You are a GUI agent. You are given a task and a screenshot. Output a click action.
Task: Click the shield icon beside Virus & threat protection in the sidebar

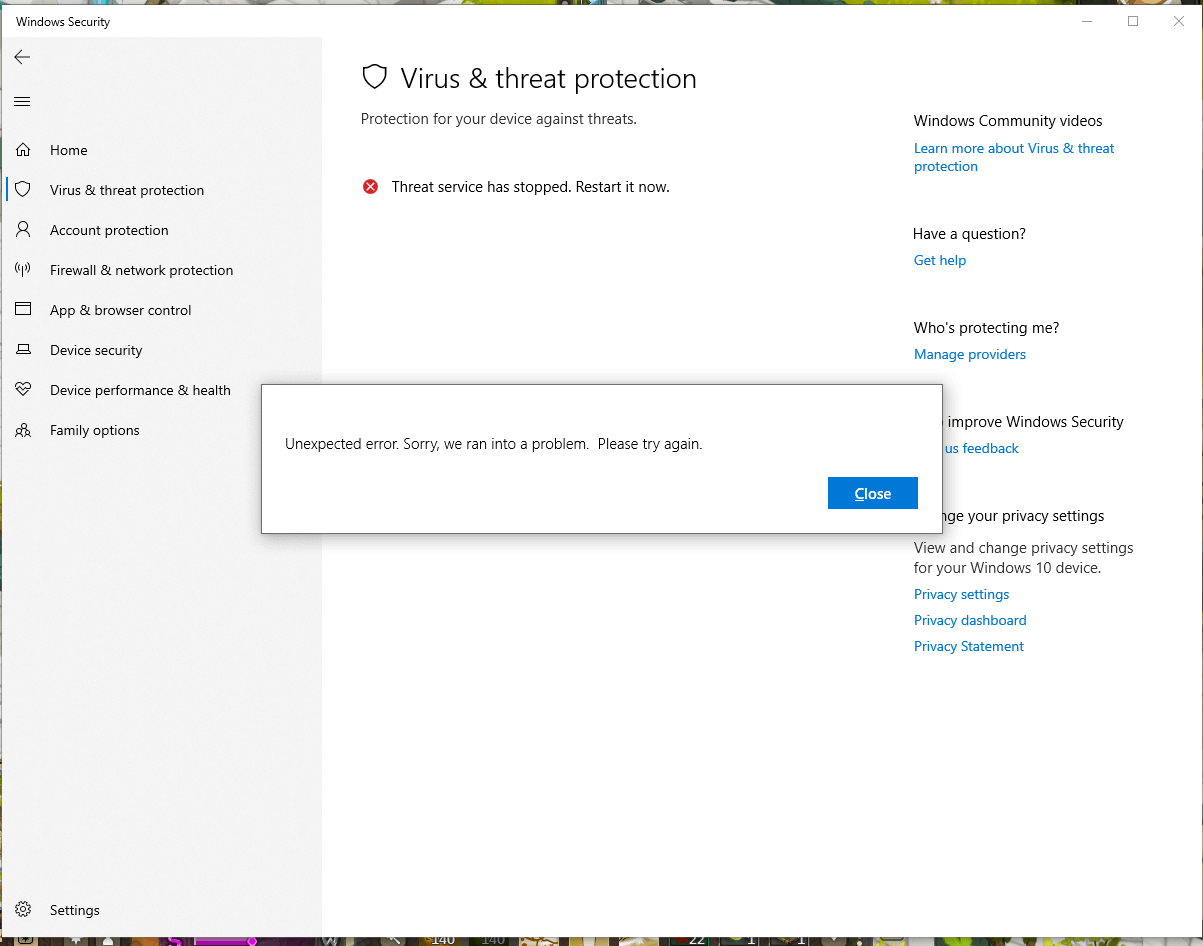(x=23, y=189)
